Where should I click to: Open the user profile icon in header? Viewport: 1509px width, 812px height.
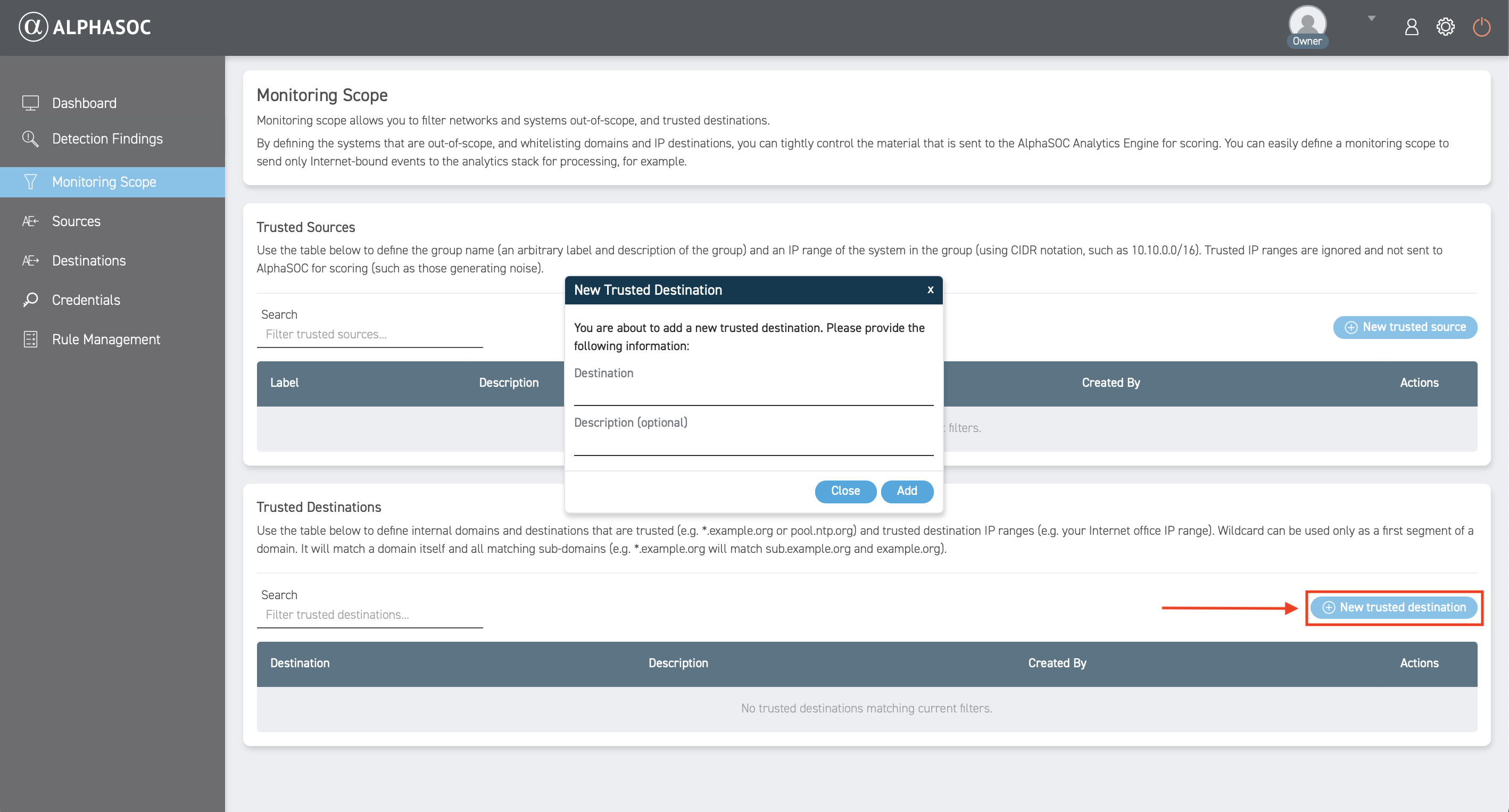(x=1411, y=27)
